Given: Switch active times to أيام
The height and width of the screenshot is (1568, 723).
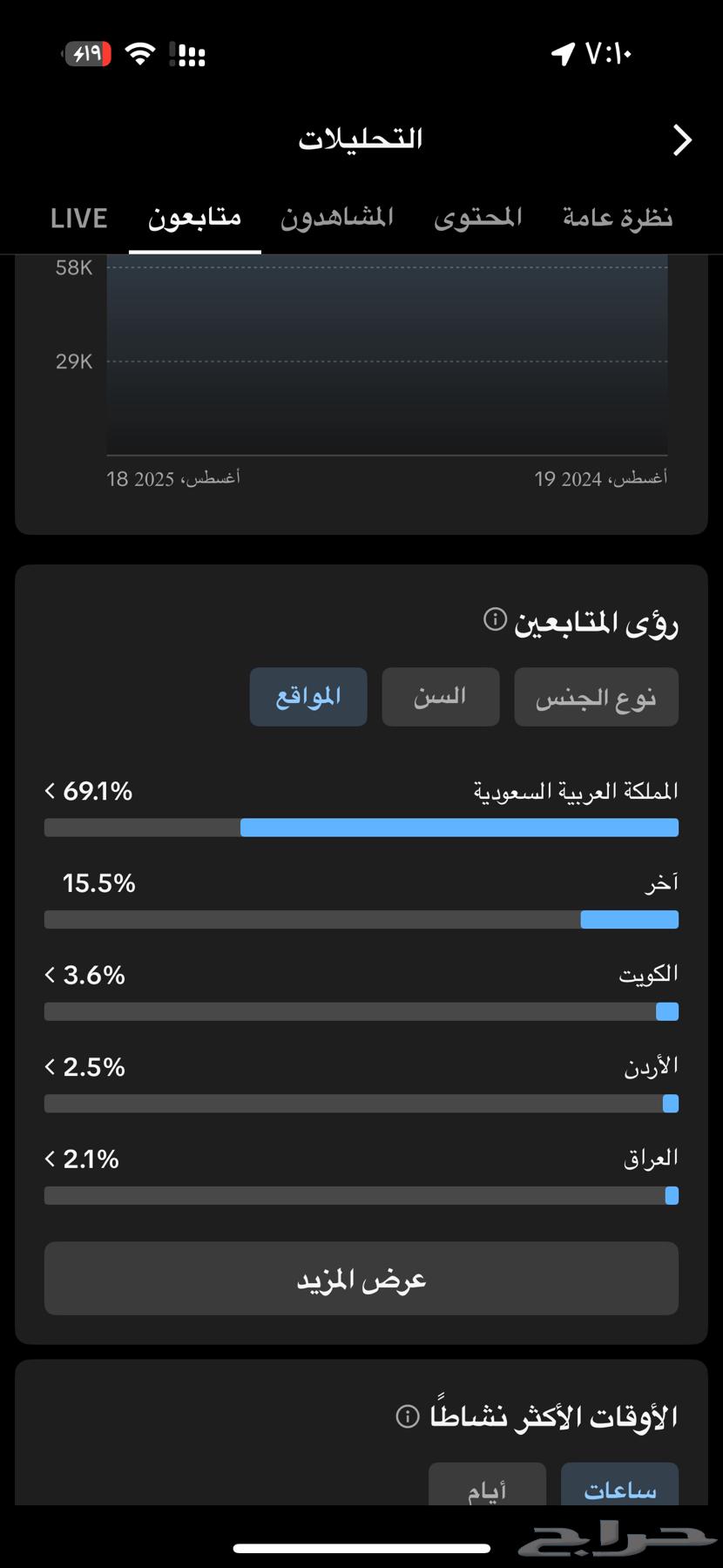Looking at the screenshot, I should coord(488,1486).
